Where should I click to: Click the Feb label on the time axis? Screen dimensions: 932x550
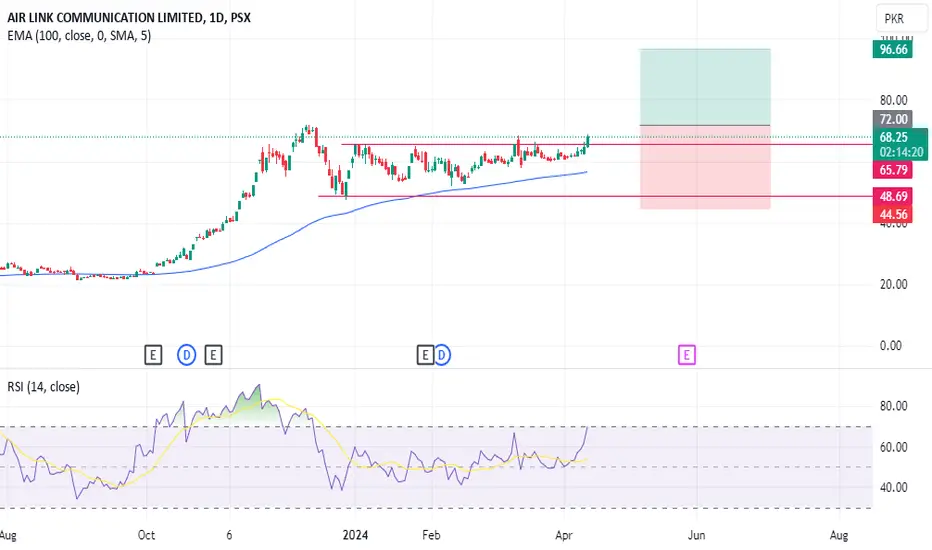(431, 535)
